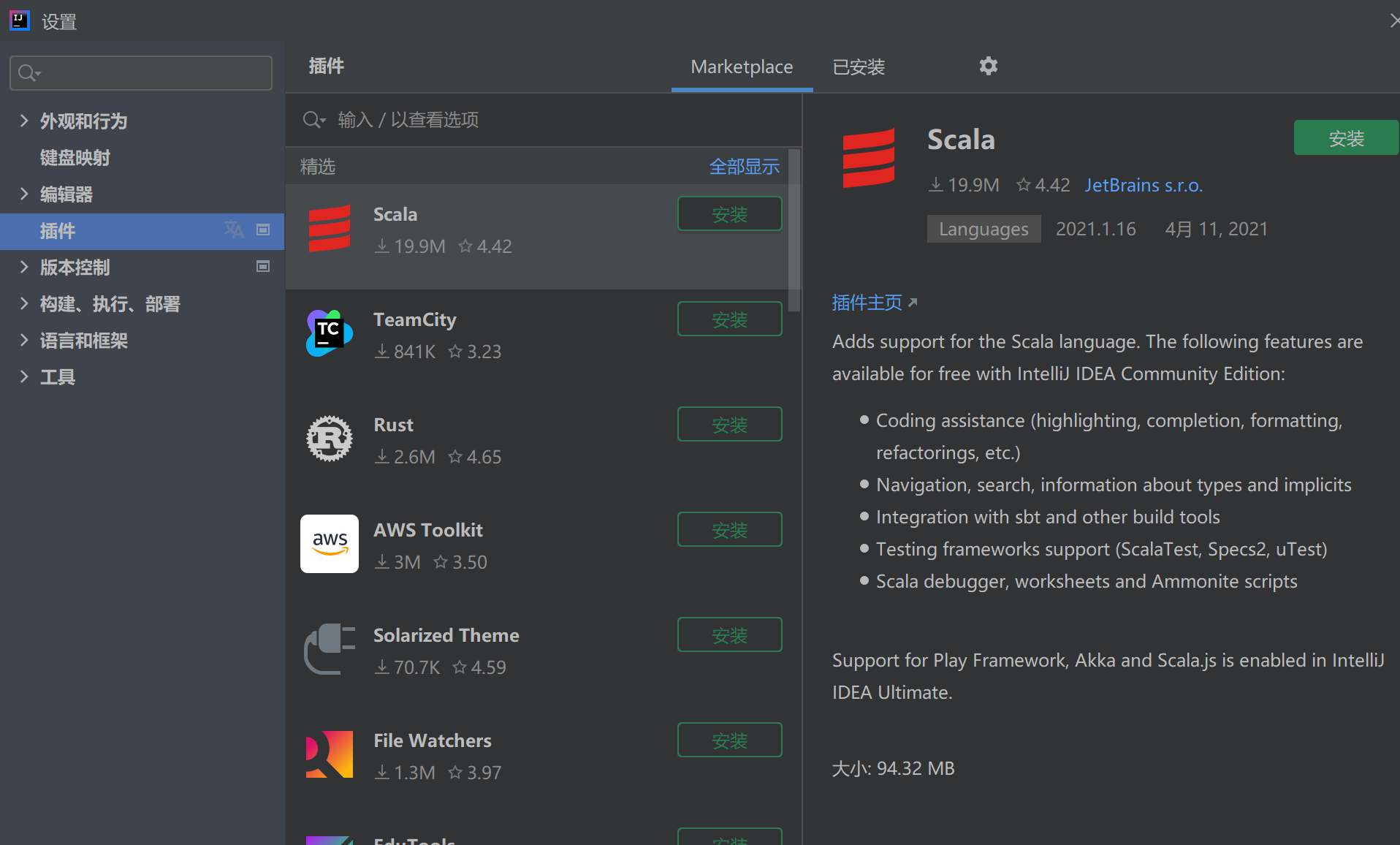The width and height of the screenshot is (1400, 845).
Task: Select the File Watchers plugin name
Action: pos(433,740)
